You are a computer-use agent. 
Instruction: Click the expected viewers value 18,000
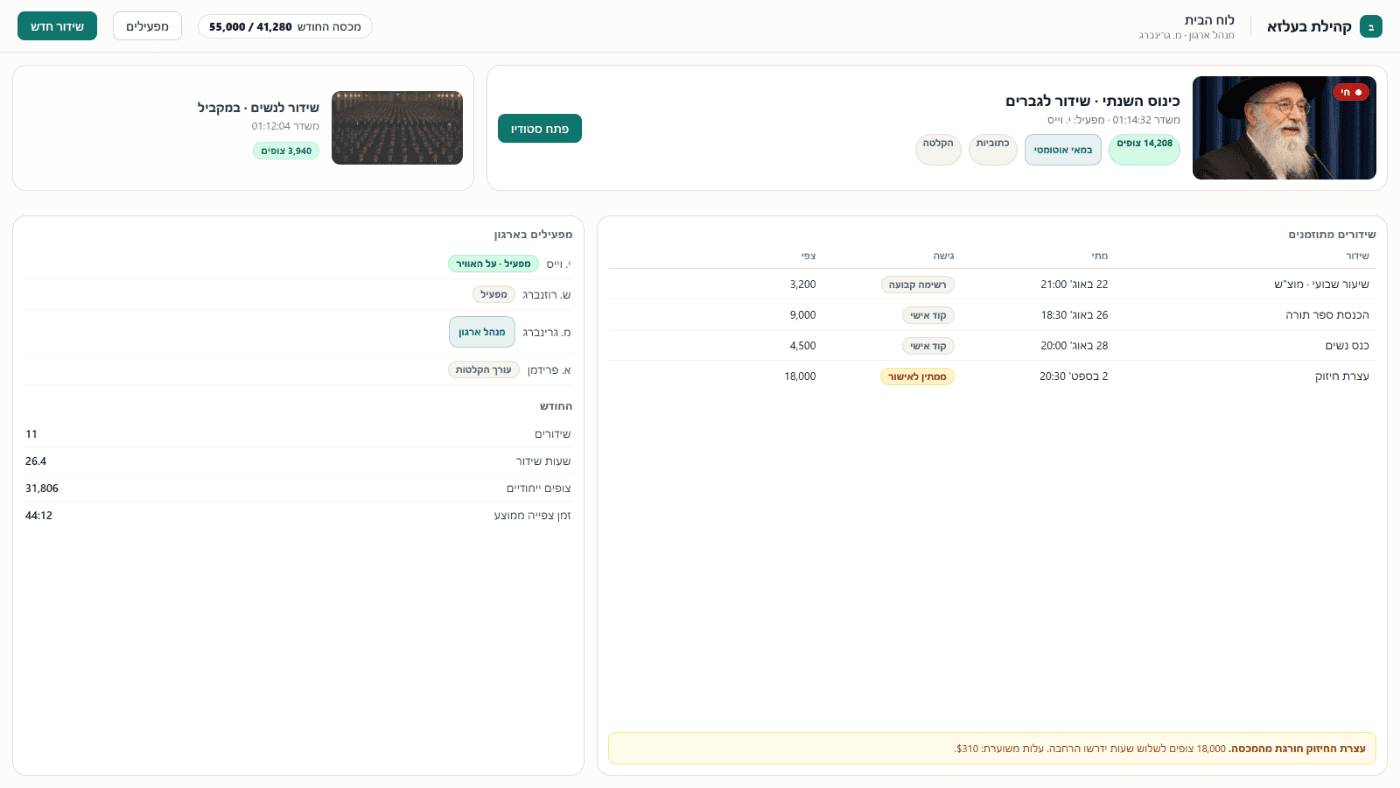(x=800, y=377)
